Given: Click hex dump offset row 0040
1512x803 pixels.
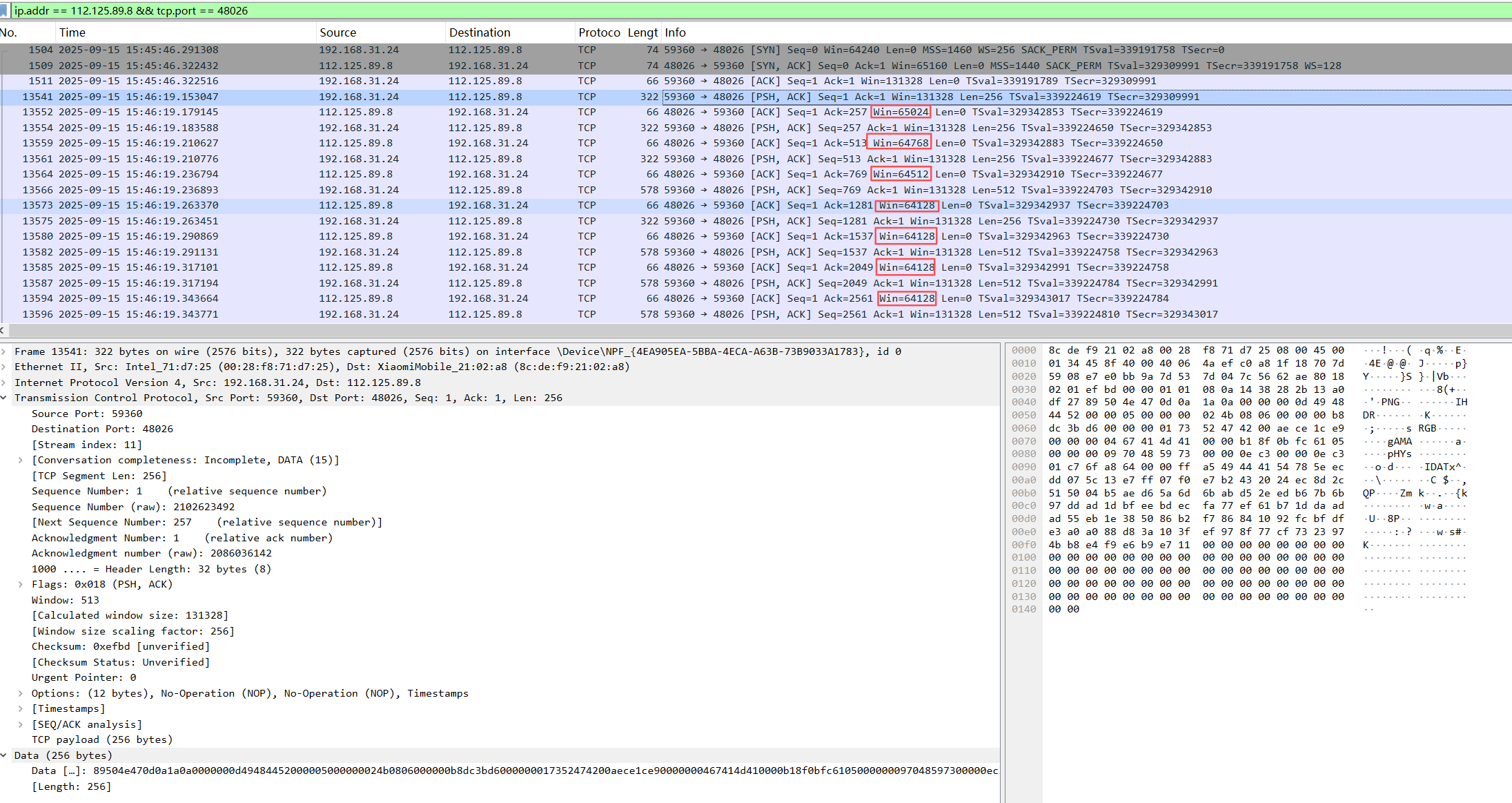Looking at the screenshot, I should (1024, 402).
